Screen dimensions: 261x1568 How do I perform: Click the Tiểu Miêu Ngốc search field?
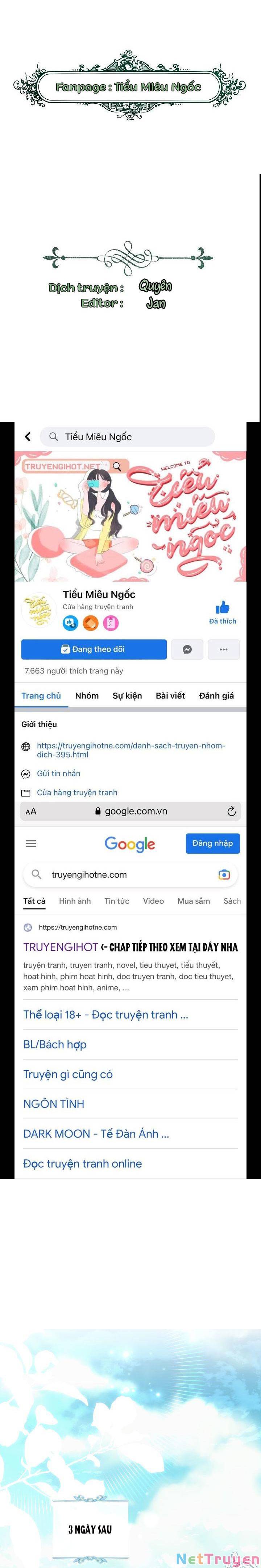[127, 437]
